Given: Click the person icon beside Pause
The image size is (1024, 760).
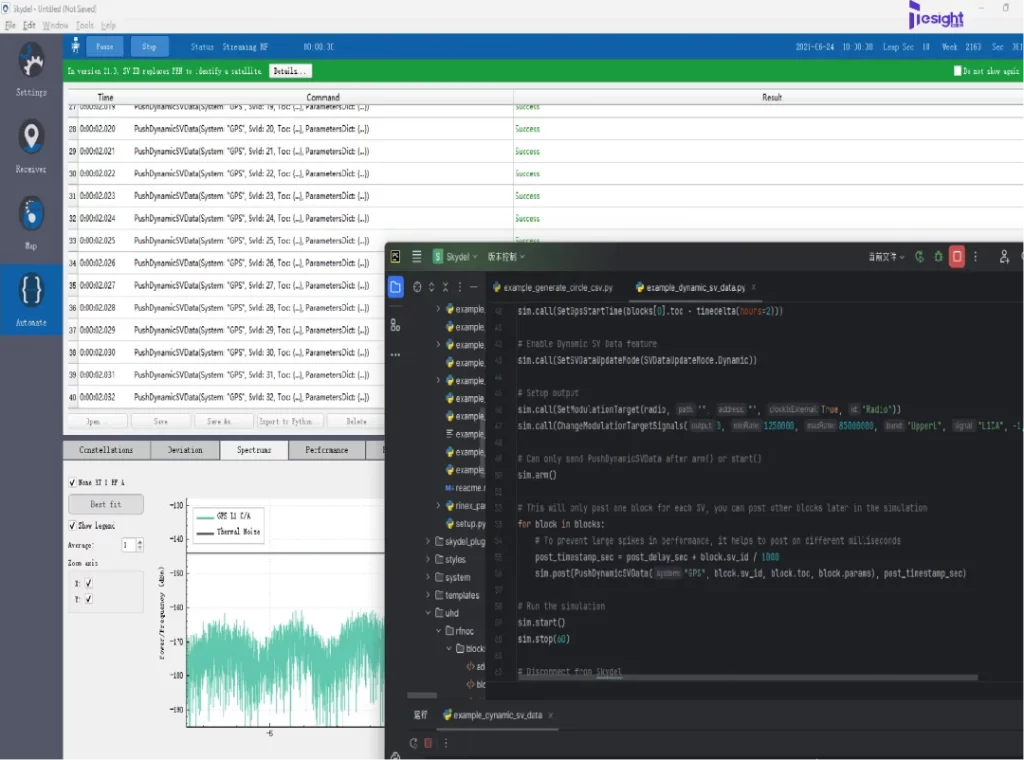Looking at the screenshot, I should pos(76,46).
